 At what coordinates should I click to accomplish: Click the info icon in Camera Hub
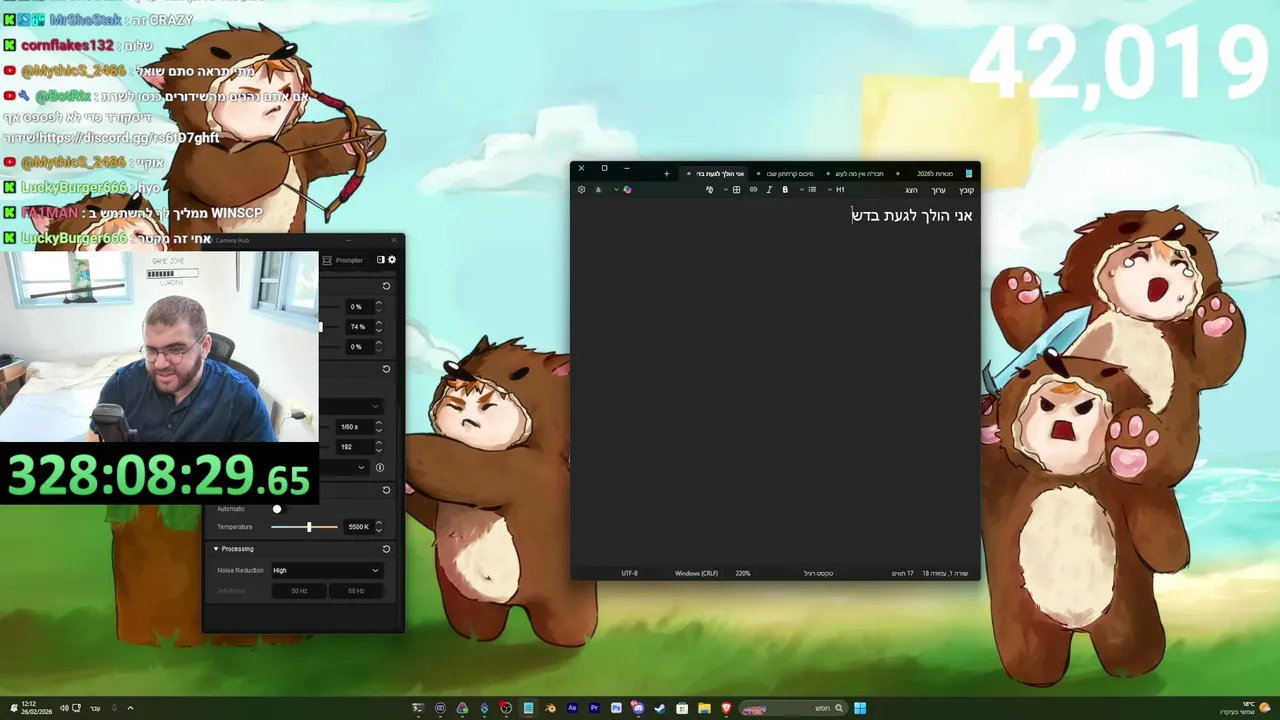380,467
